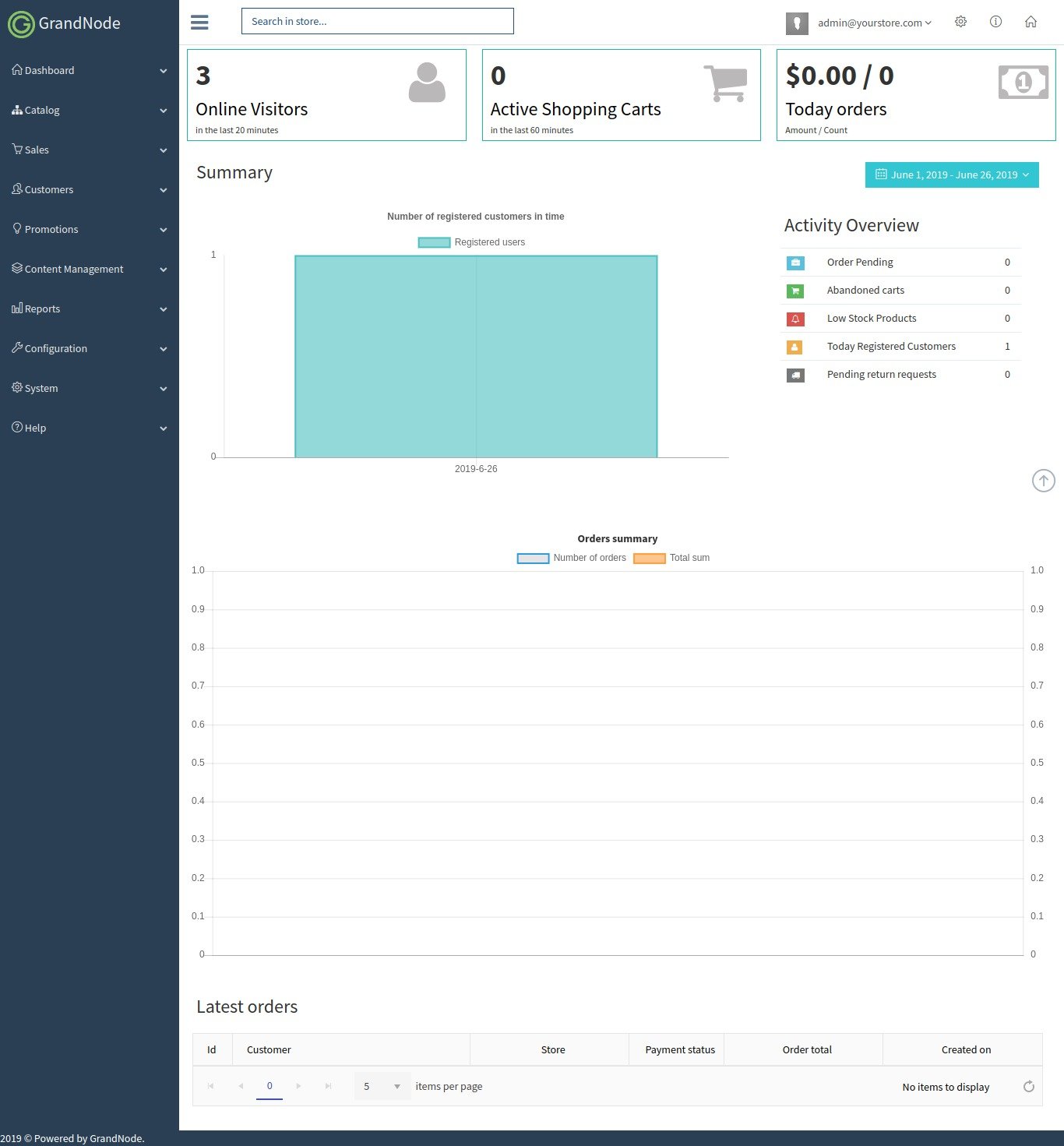Click the home icon in top bar

tap(1031, 22)
